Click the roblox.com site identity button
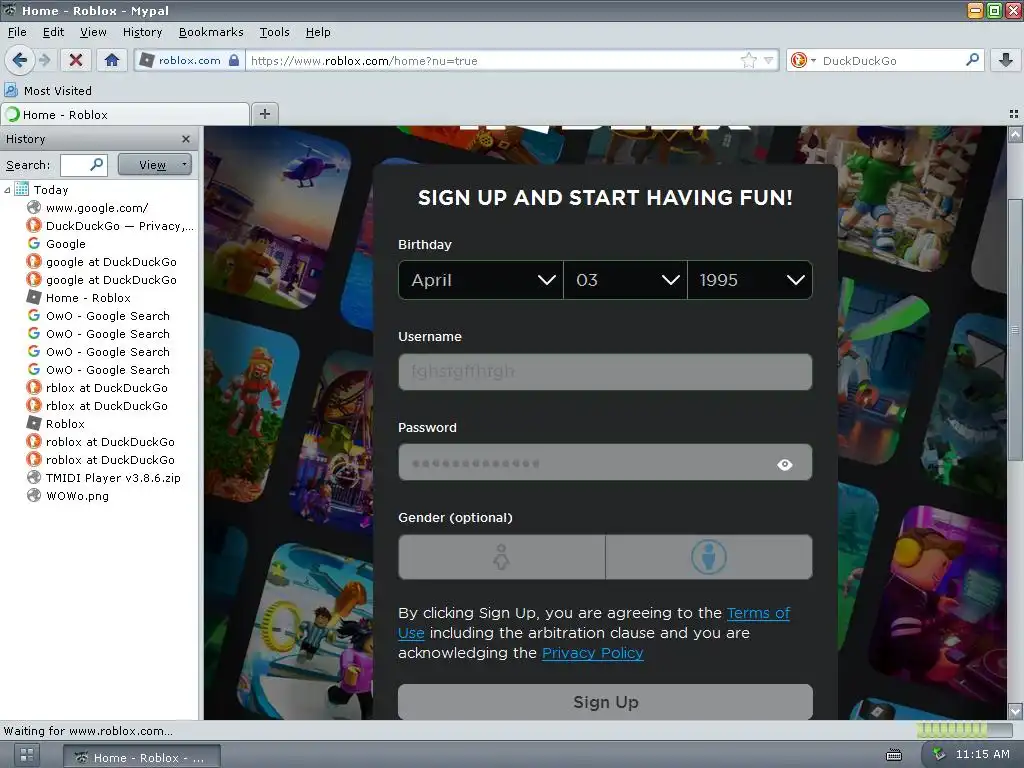Image resolution: width=1024 pixels, height=768 pixels. [x=190, y=61]
